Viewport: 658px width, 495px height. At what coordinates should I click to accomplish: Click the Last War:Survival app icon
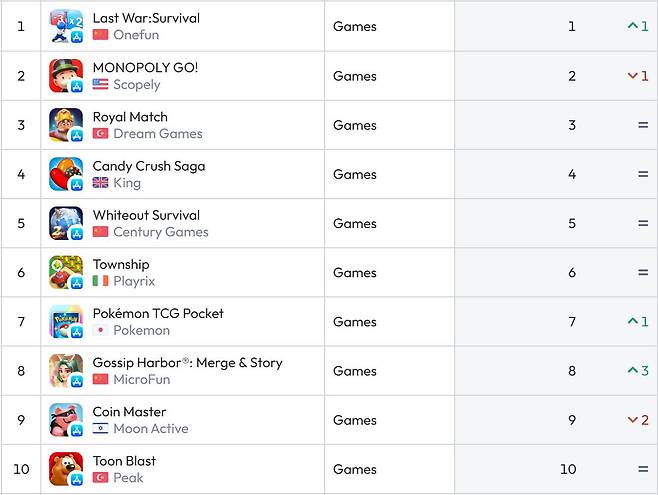coord(66,26)
